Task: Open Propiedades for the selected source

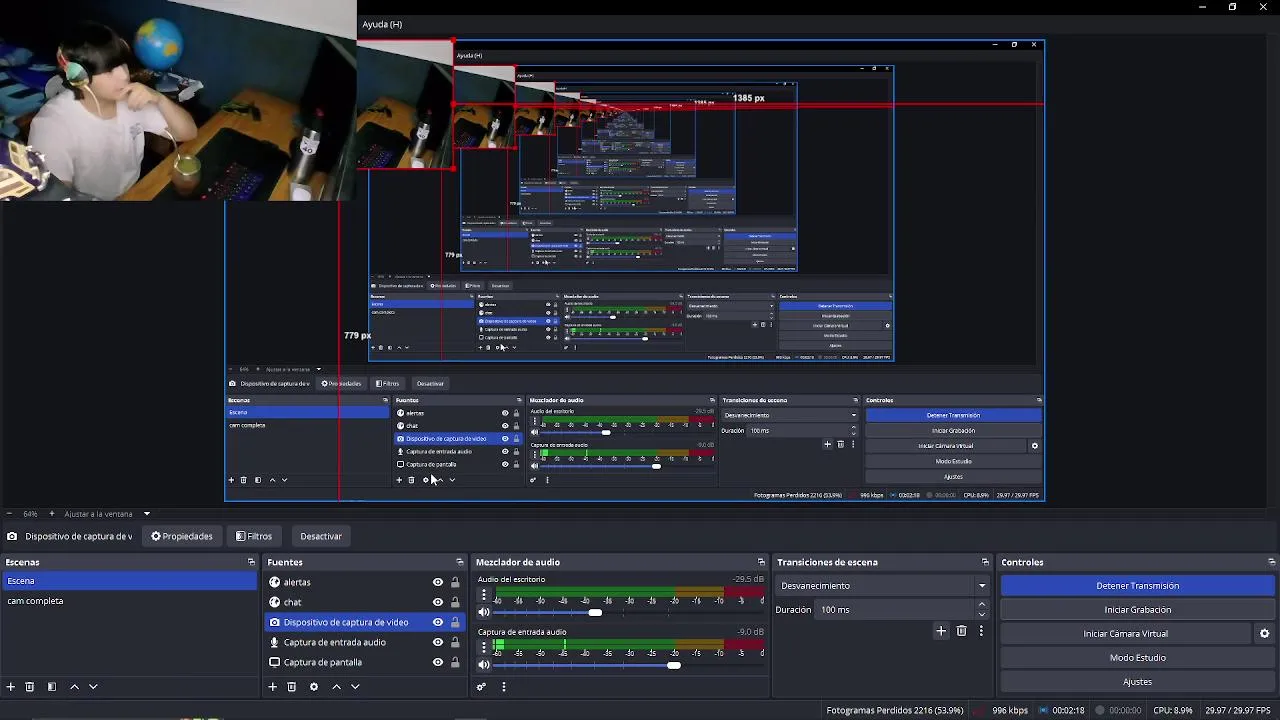Action: point(182,536)
